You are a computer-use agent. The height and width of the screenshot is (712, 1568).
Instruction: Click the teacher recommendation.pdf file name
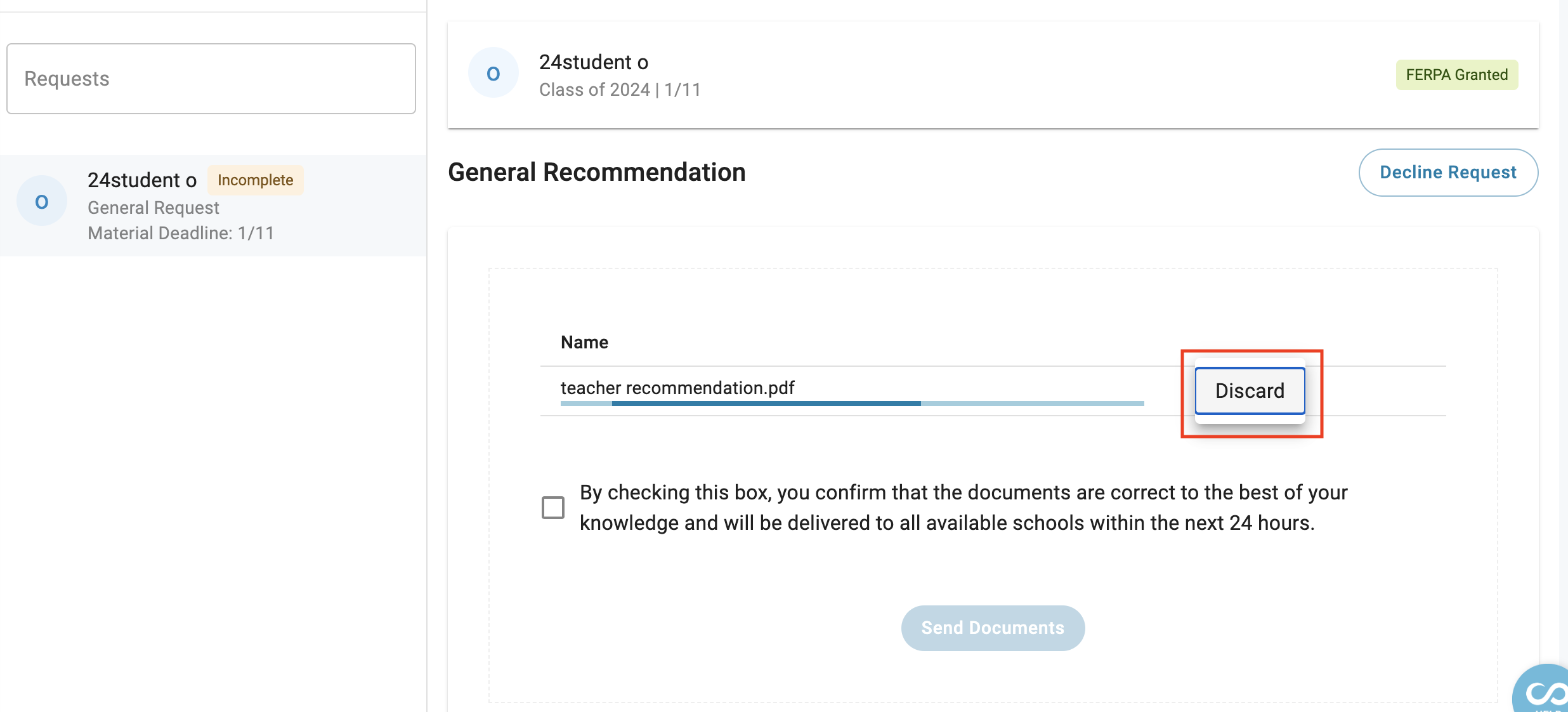677,388
